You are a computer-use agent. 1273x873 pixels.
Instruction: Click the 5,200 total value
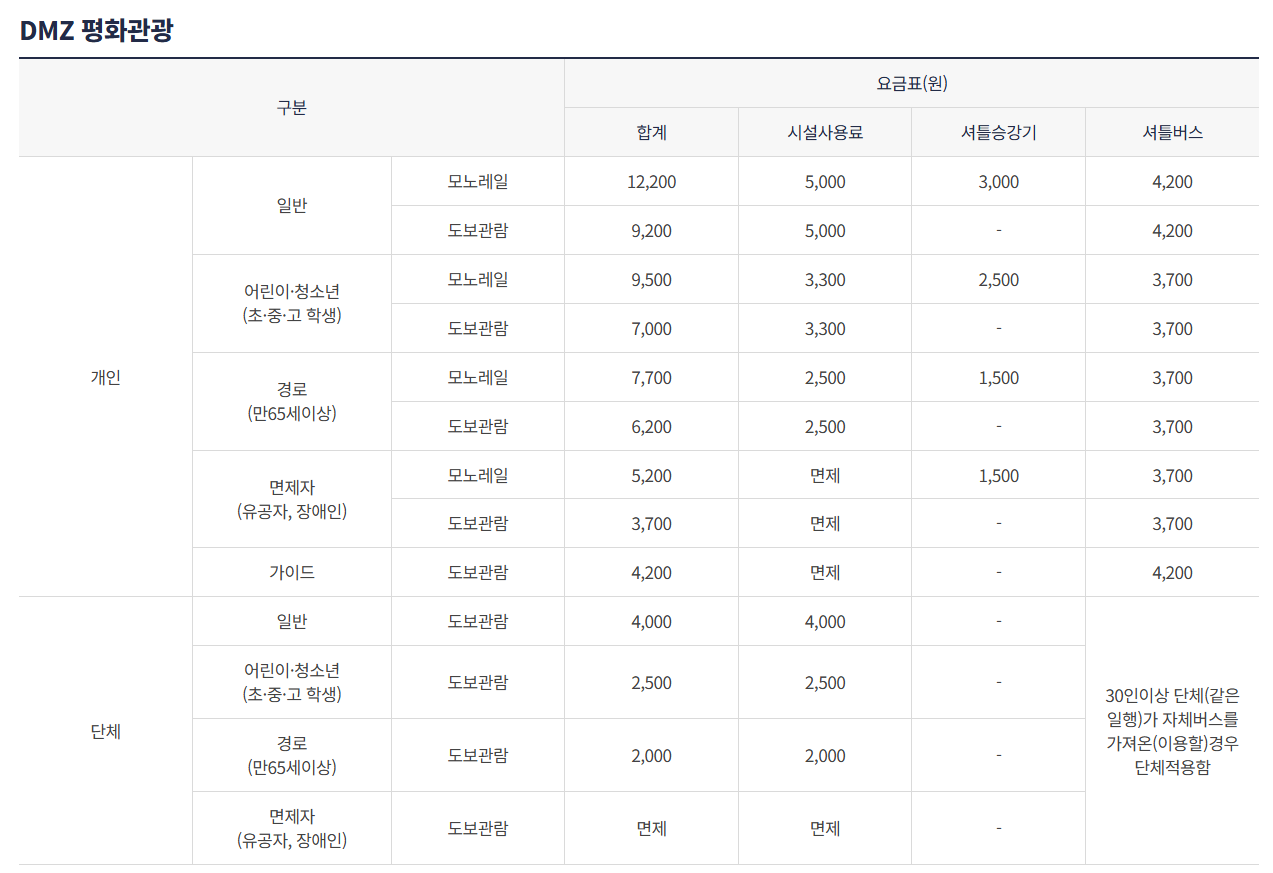651,476
